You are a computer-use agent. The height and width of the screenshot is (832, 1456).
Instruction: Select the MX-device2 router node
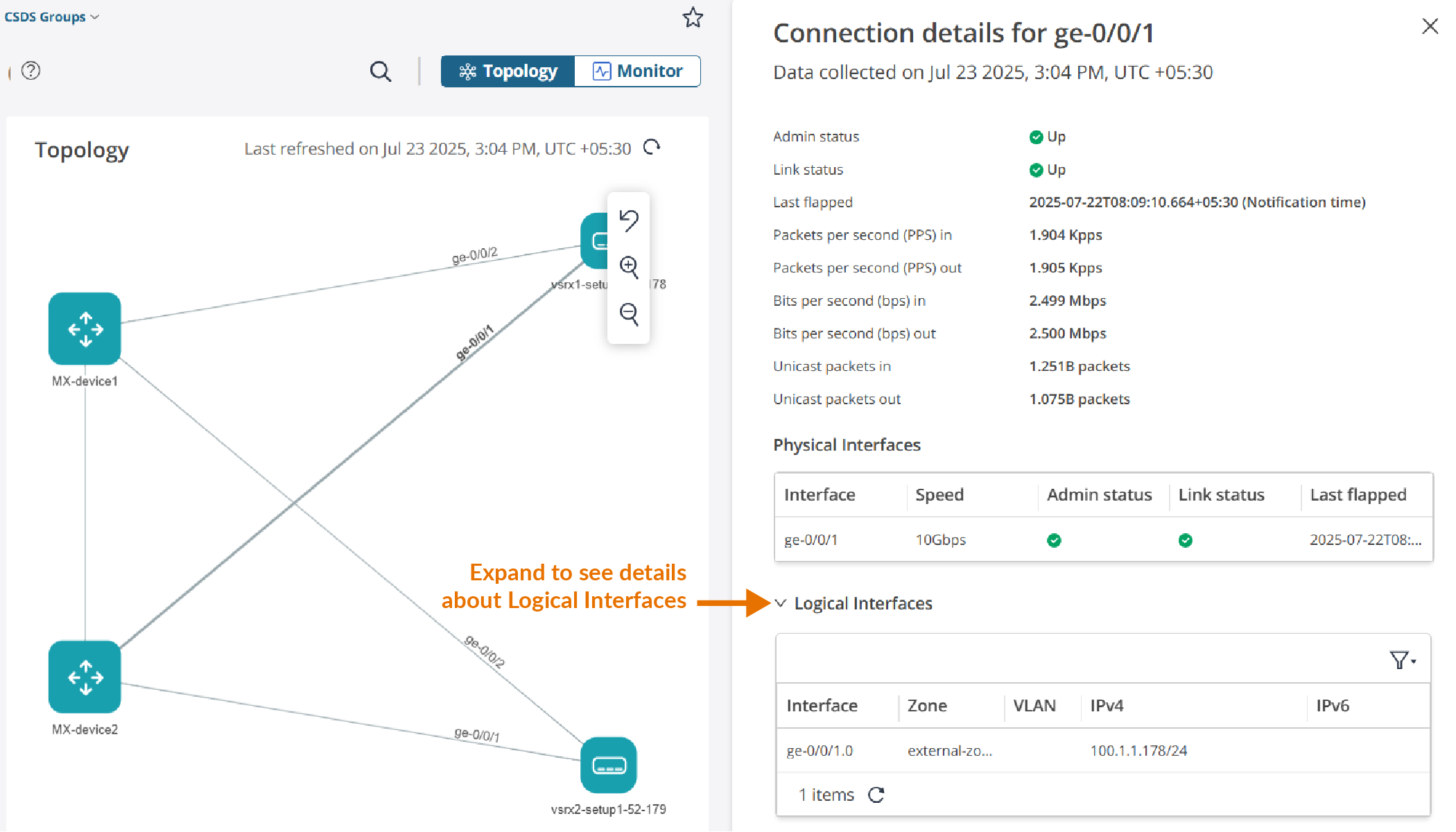click(85, 677)
